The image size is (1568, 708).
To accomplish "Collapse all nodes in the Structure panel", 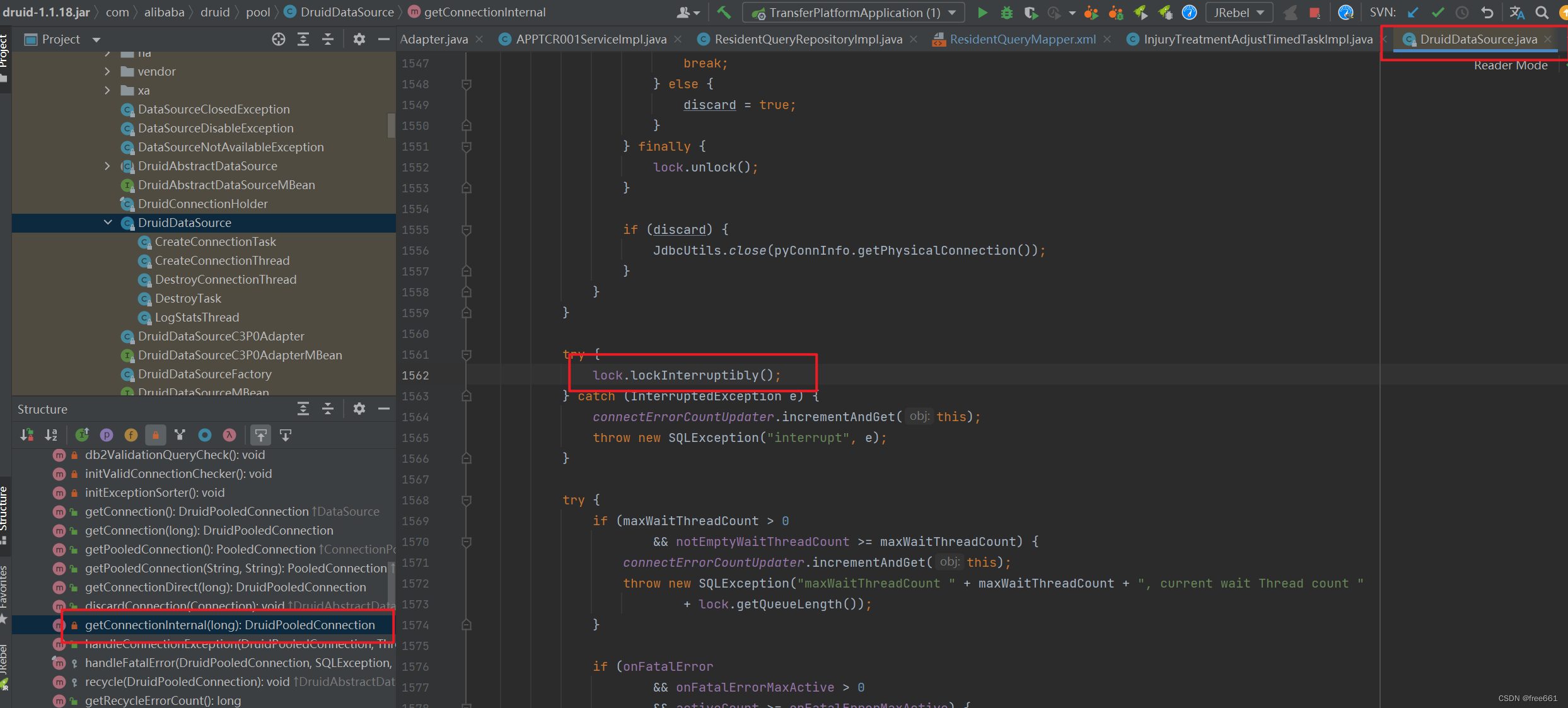I will click(x=328, y=409).
